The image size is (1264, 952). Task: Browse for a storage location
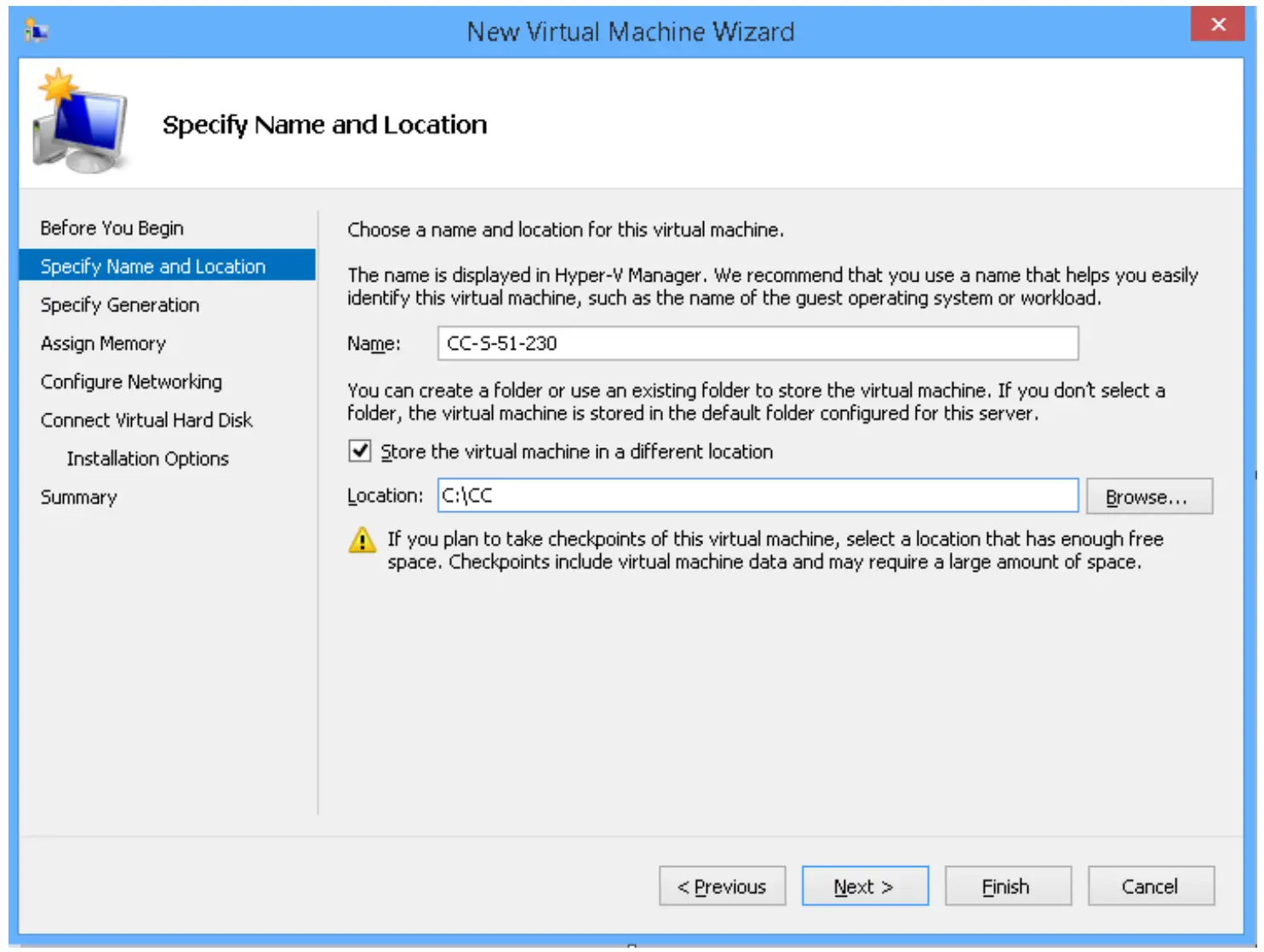(x=1149, y=496)
